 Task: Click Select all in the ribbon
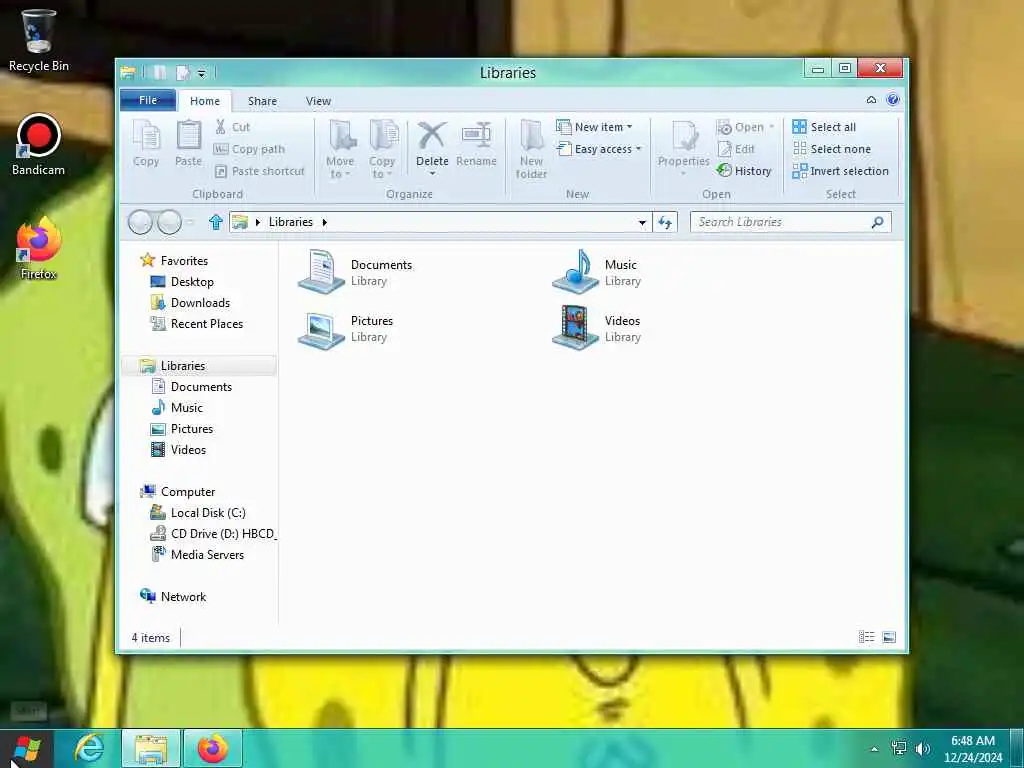pyautogui.click(x=824, y=127)
